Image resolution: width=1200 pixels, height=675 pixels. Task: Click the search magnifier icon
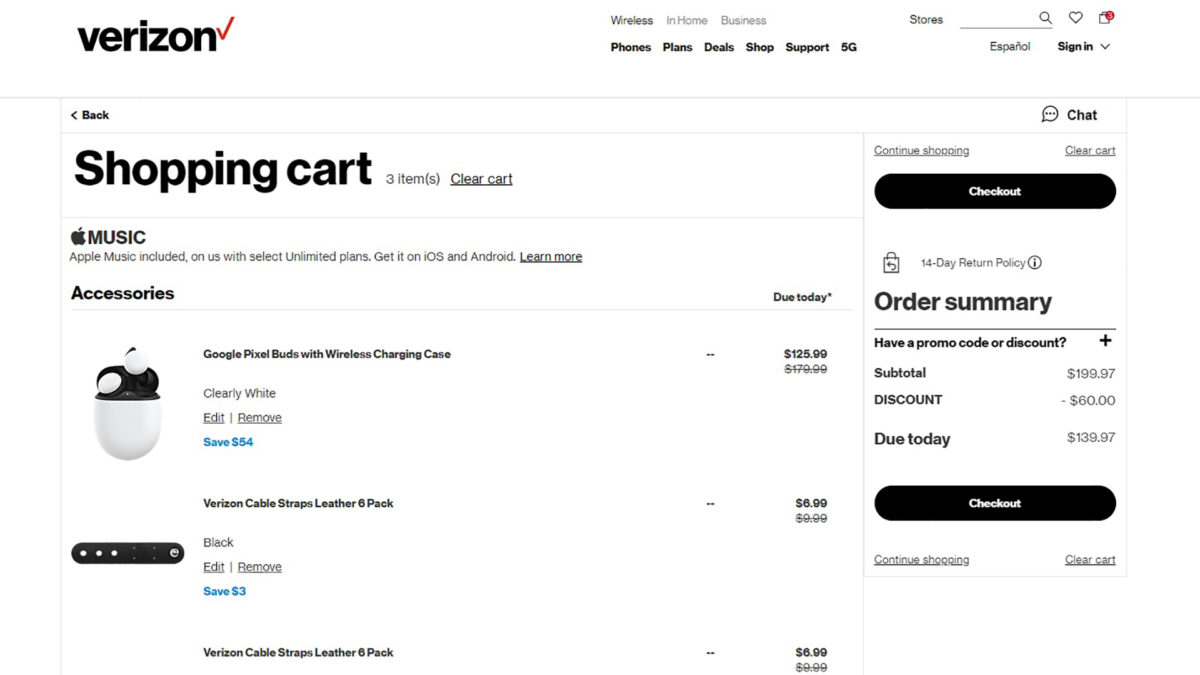click(x=1045, y=18)
